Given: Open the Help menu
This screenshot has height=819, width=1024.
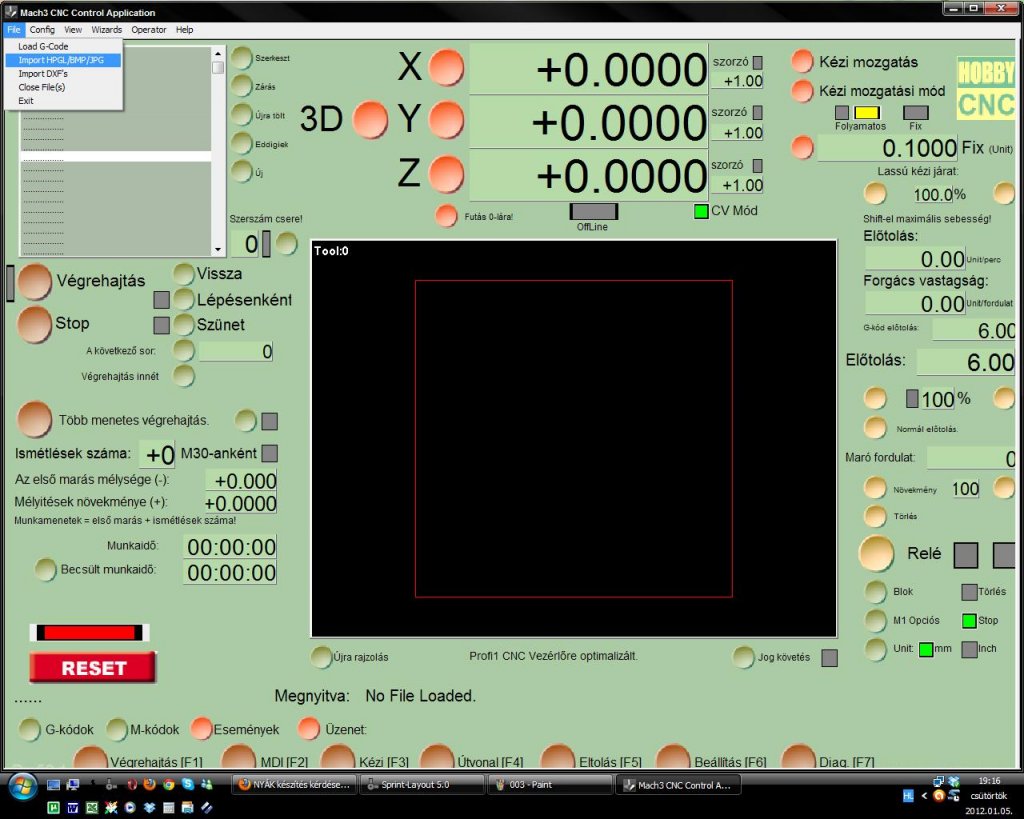Looking at the screenshot, I should click(184, 29).
